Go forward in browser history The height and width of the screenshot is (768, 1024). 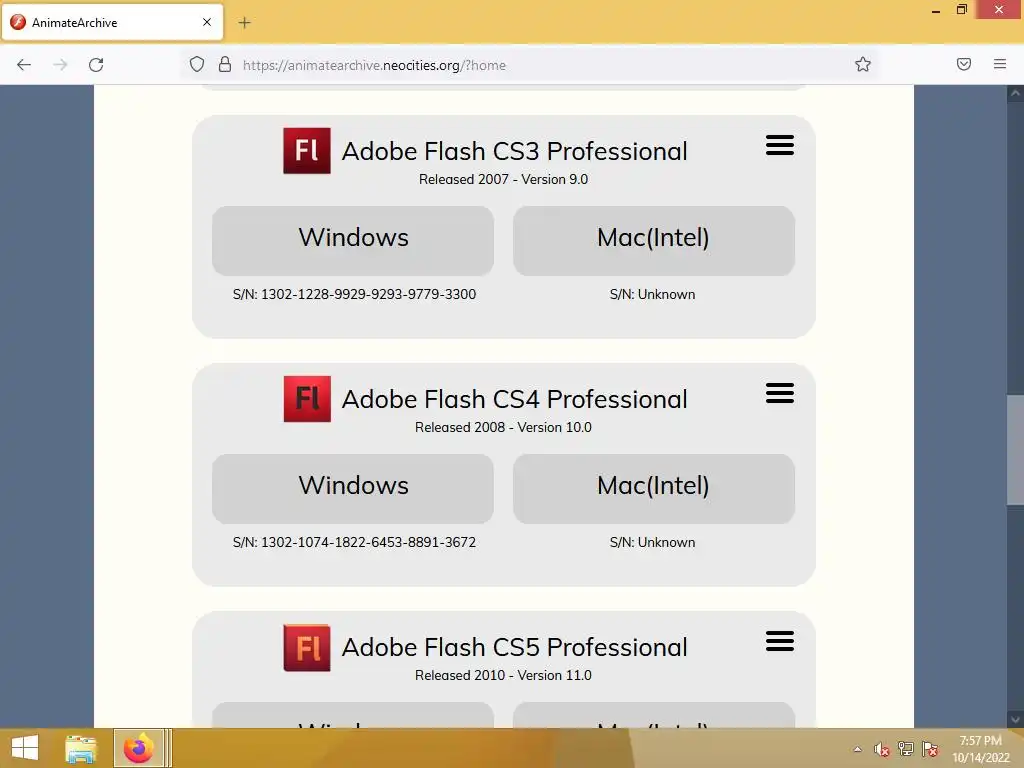[60, 65]
